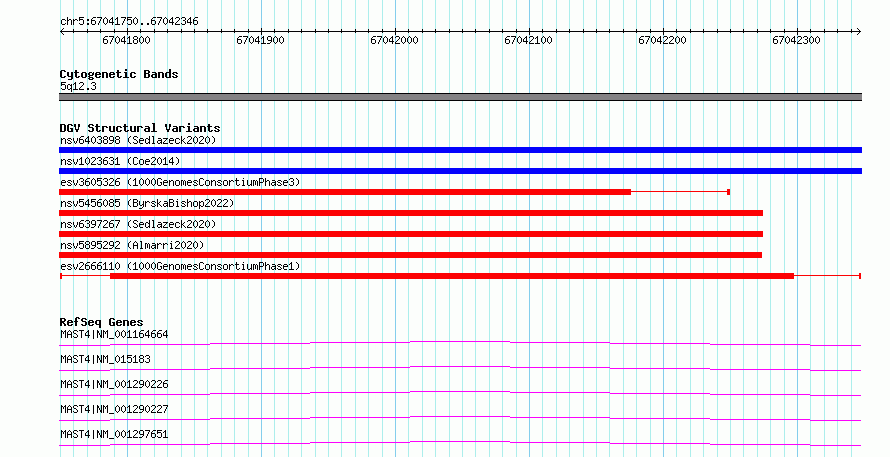Click variant label esv3605326 (1000GenomesConsortiumPhase3)
The width and height of the screenshot is (890, 457).
pos(180,182)
